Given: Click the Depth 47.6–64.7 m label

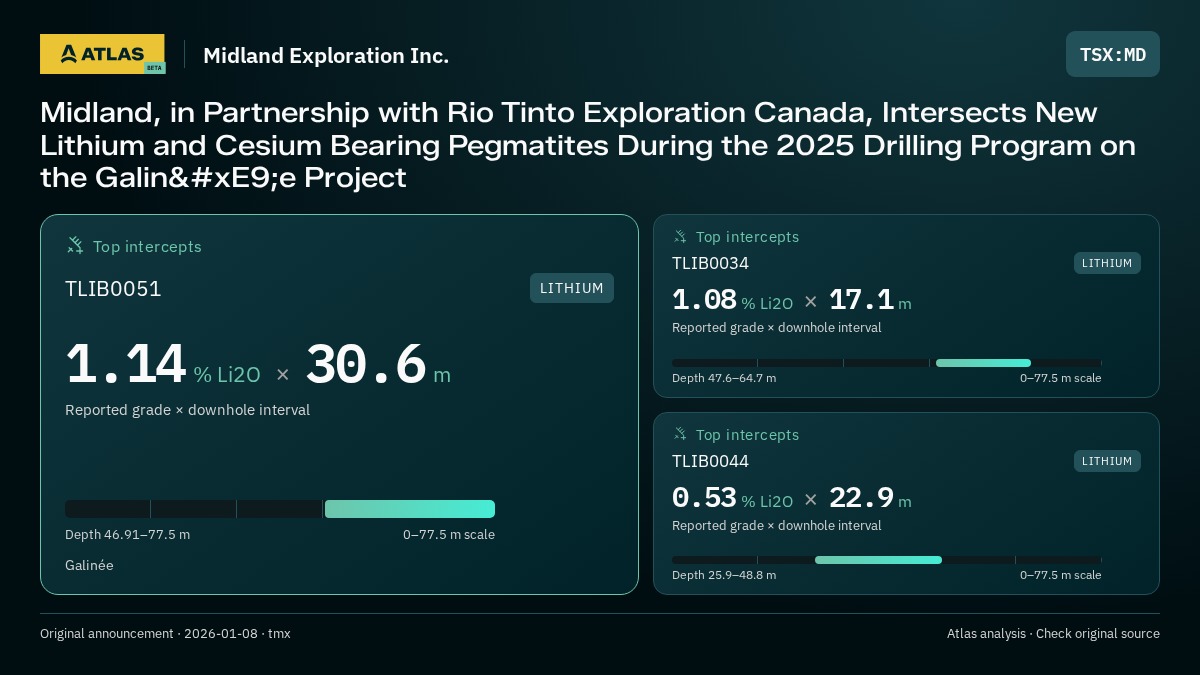Looking at the screenshot, I should click(x=724, y=378).
